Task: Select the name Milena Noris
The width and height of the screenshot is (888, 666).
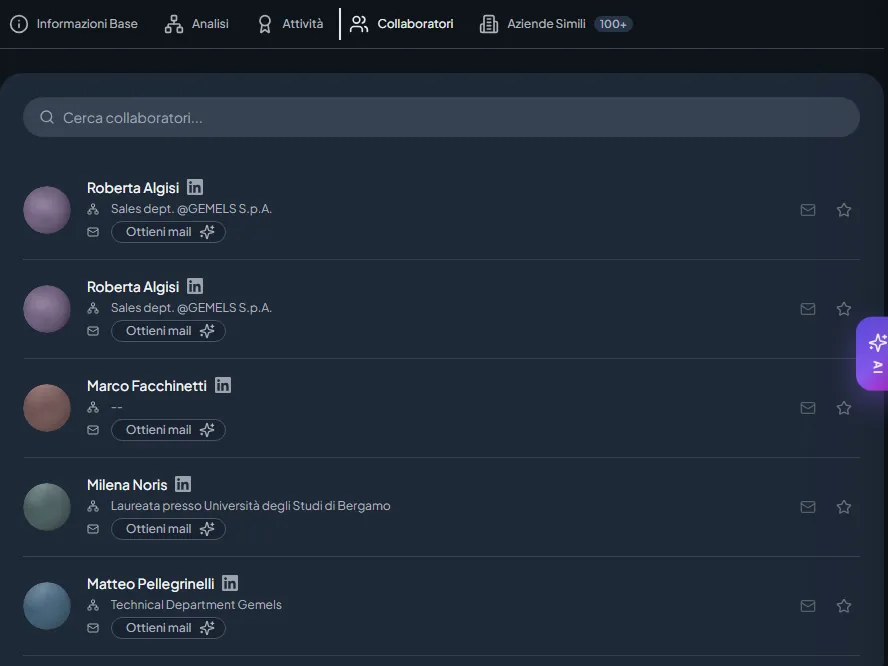Action: point(127,485)
